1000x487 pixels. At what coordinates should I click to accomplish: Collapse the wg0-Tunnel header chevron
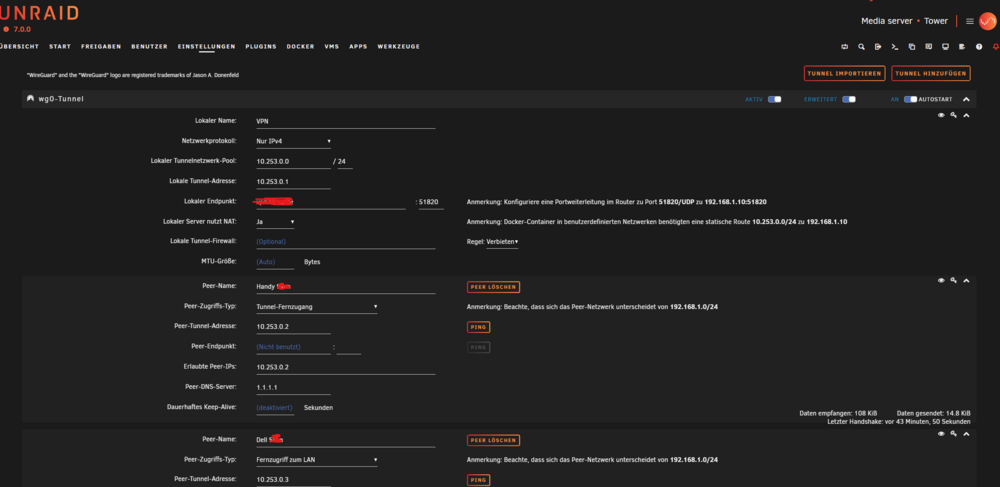(966, 99)
